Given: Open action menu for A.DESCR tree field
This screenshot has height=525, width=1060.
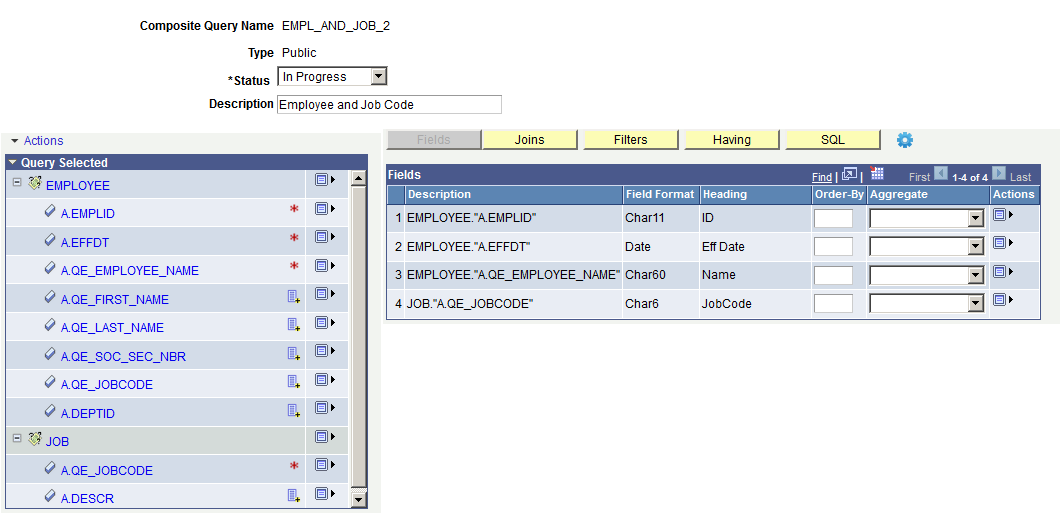Looking at the screenshot, I should [325, 493].
